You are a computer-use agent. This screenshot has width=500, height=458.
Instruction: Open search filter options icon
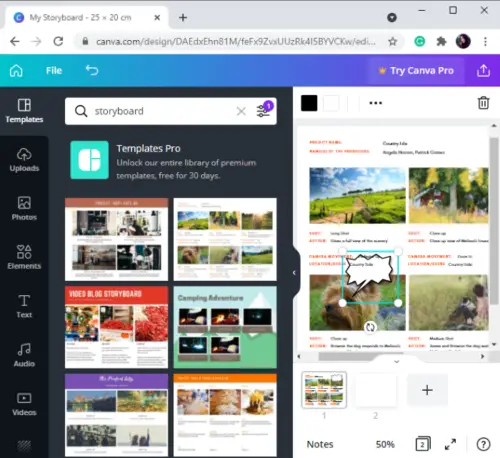coord(264,111)
